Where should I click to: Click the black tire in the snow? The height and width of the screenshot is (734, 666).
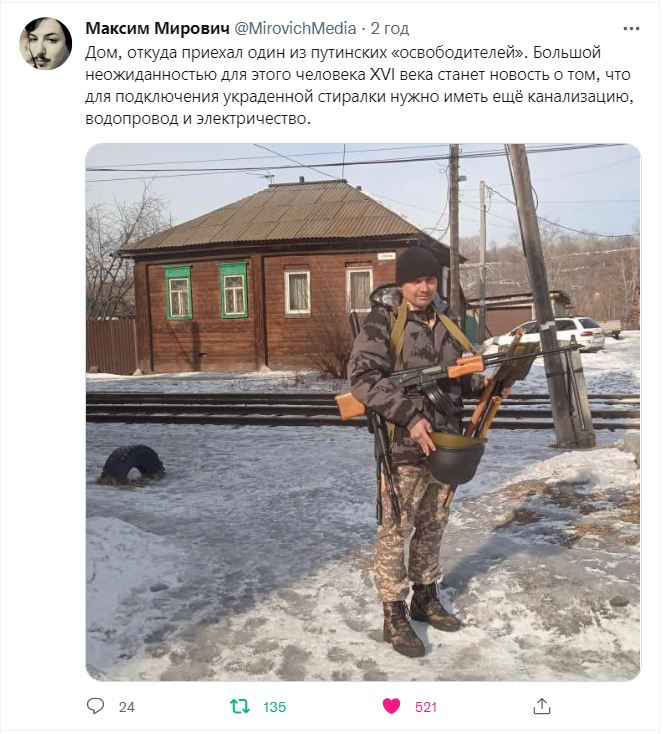(x=133, y=464)
